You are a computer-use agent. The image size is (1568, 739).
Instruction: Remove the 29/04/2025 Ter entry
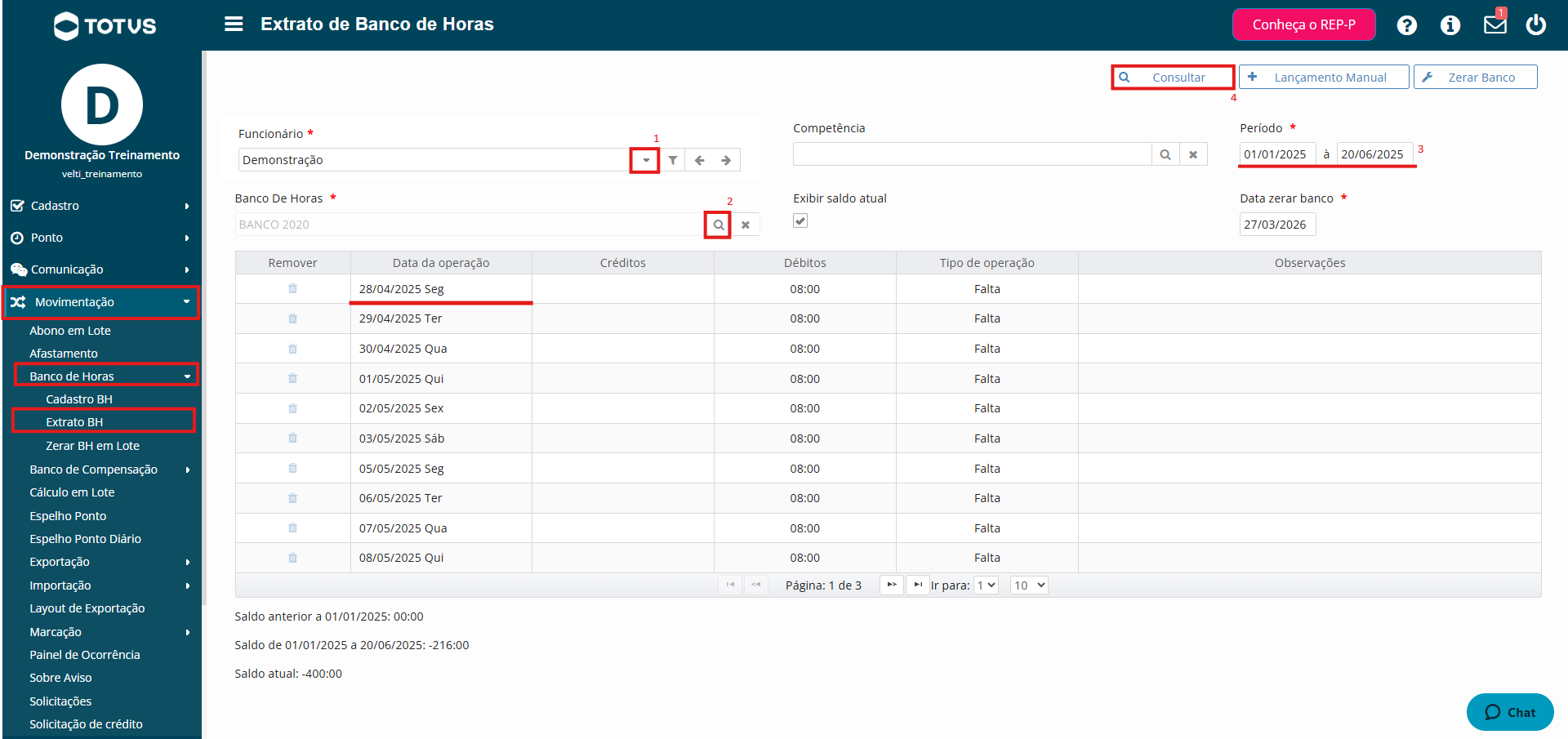pos(292,318)
